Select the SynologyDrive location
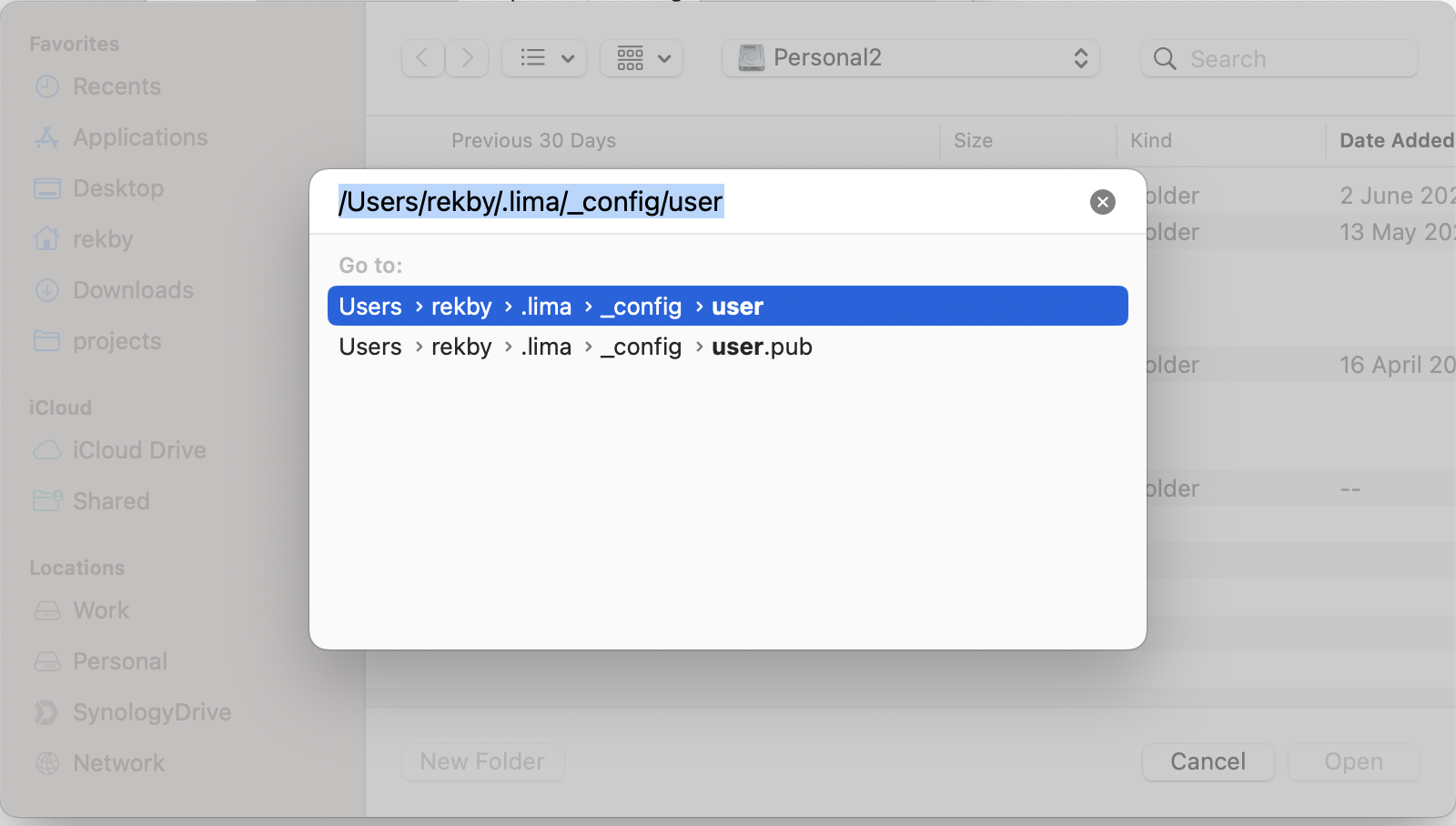This screenshot has width=1456, height=826. 152,712
